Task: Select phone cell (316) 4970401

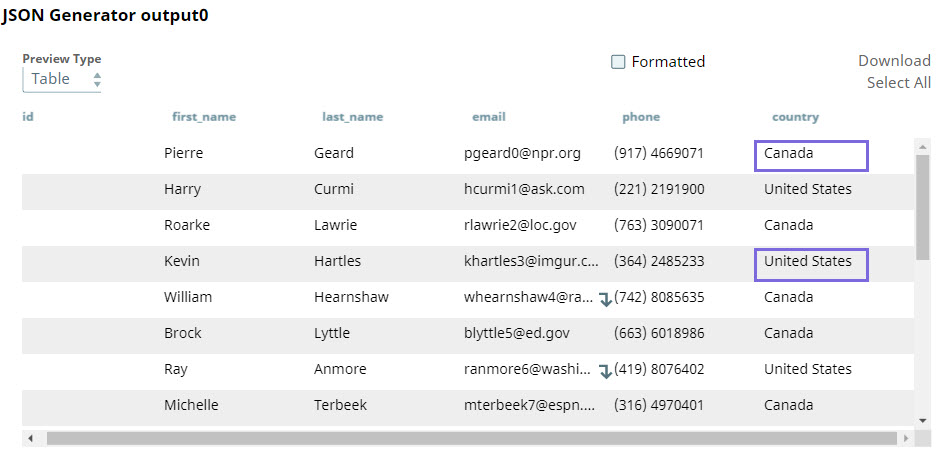Action: (659, 405)
